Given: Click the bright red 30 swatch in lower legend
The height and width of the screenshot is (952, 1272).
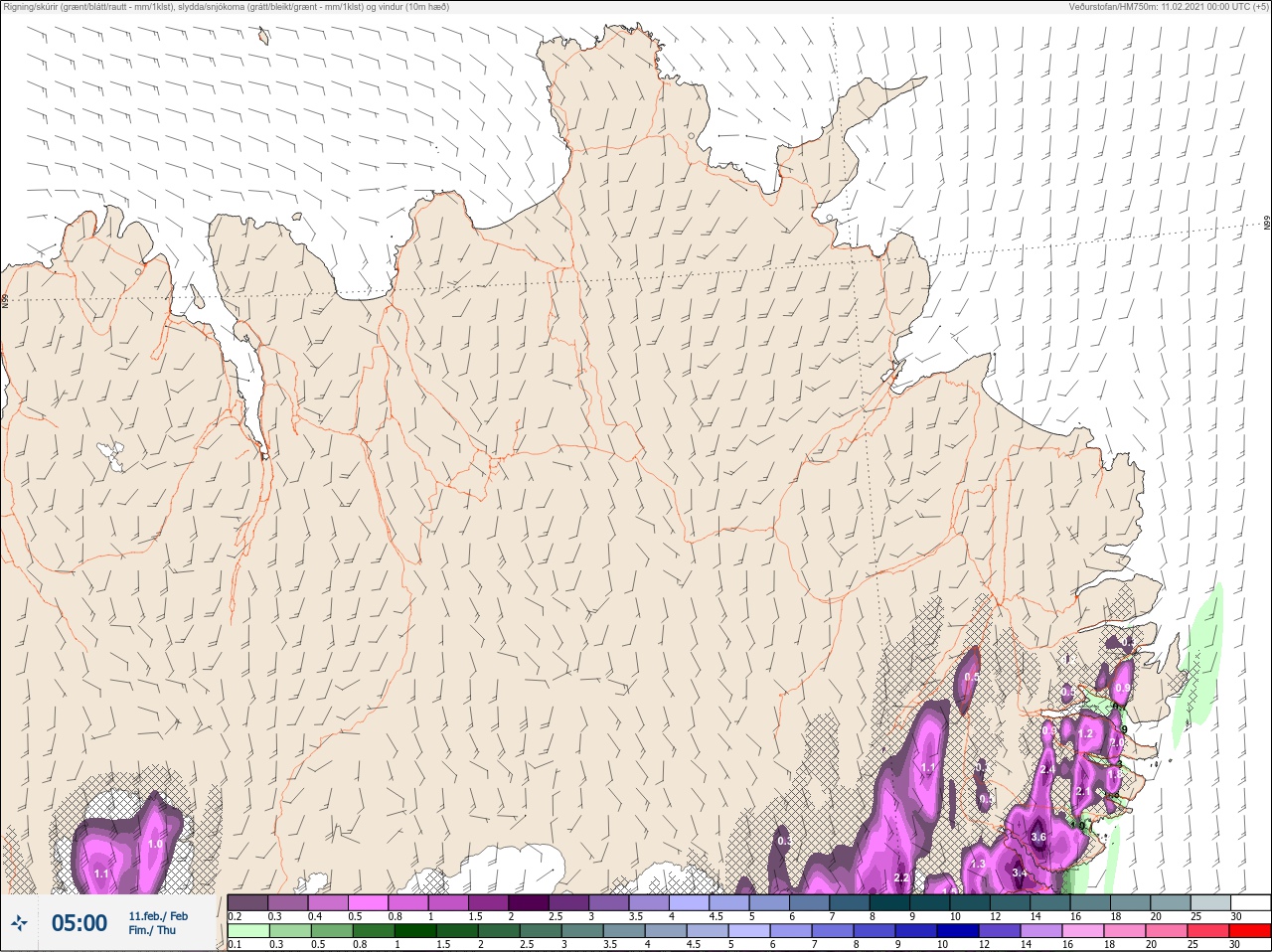Looking at the screenshot, I should (1250, 931).
